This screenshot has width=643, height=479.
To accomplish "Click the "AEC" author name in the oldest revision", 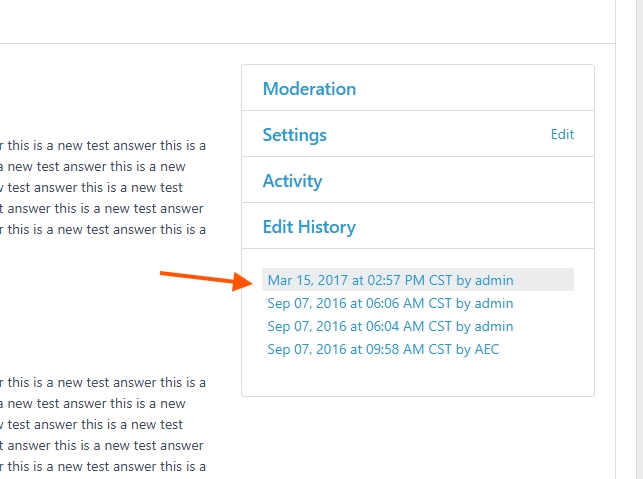I will click(487, 349).
